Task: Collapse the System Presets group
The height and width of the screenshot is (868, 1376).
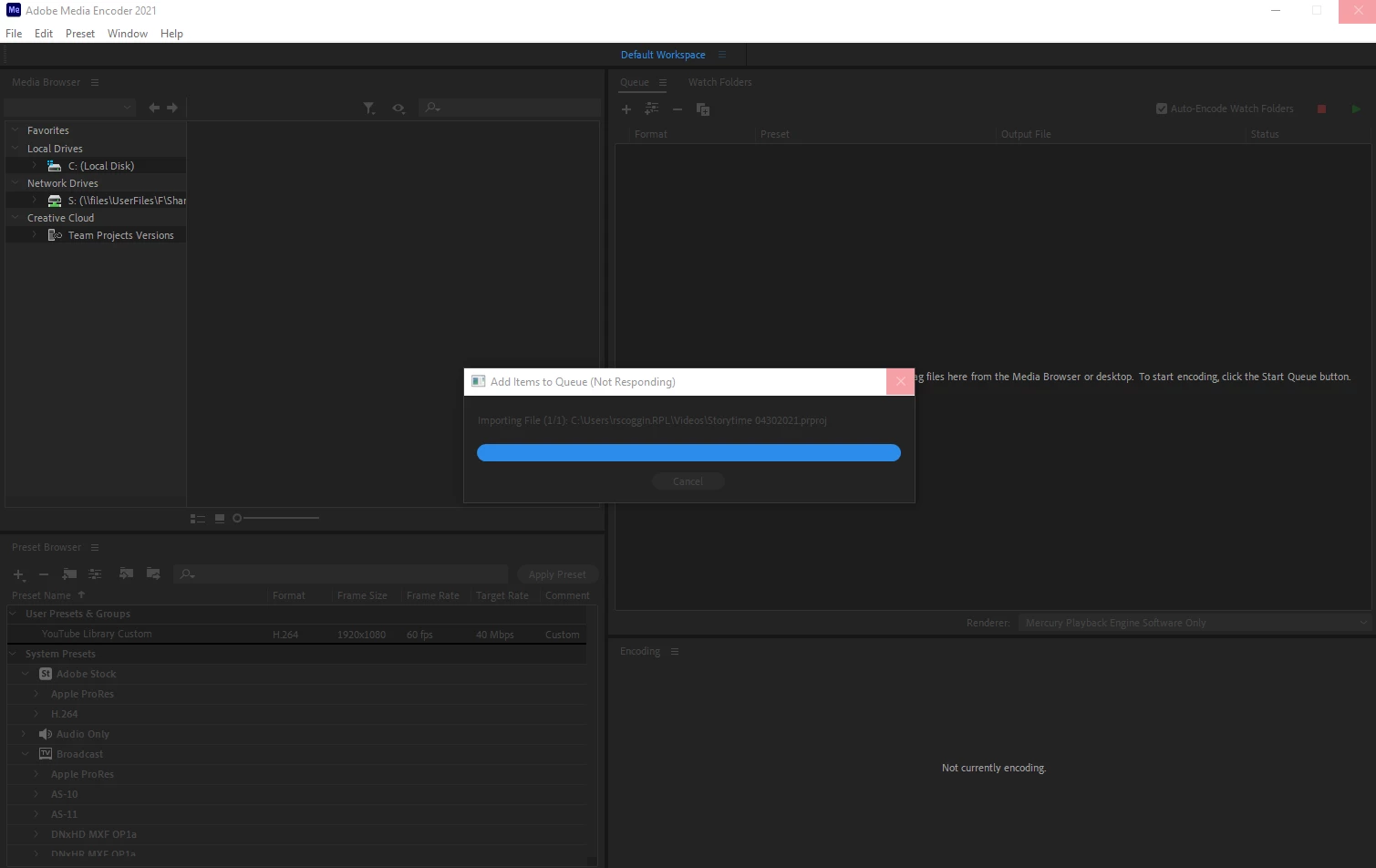Action: [14, 654]
